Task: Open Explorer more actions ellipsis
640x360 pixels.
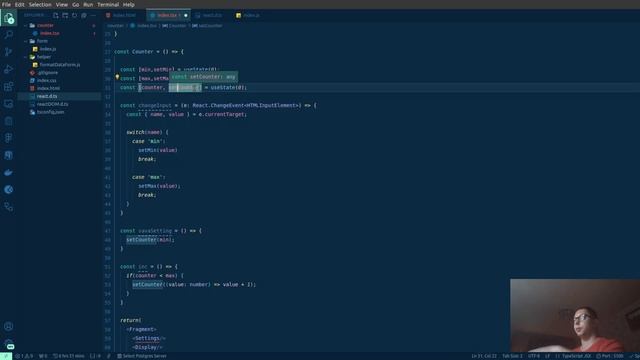Action: click(x=93, y=16)
